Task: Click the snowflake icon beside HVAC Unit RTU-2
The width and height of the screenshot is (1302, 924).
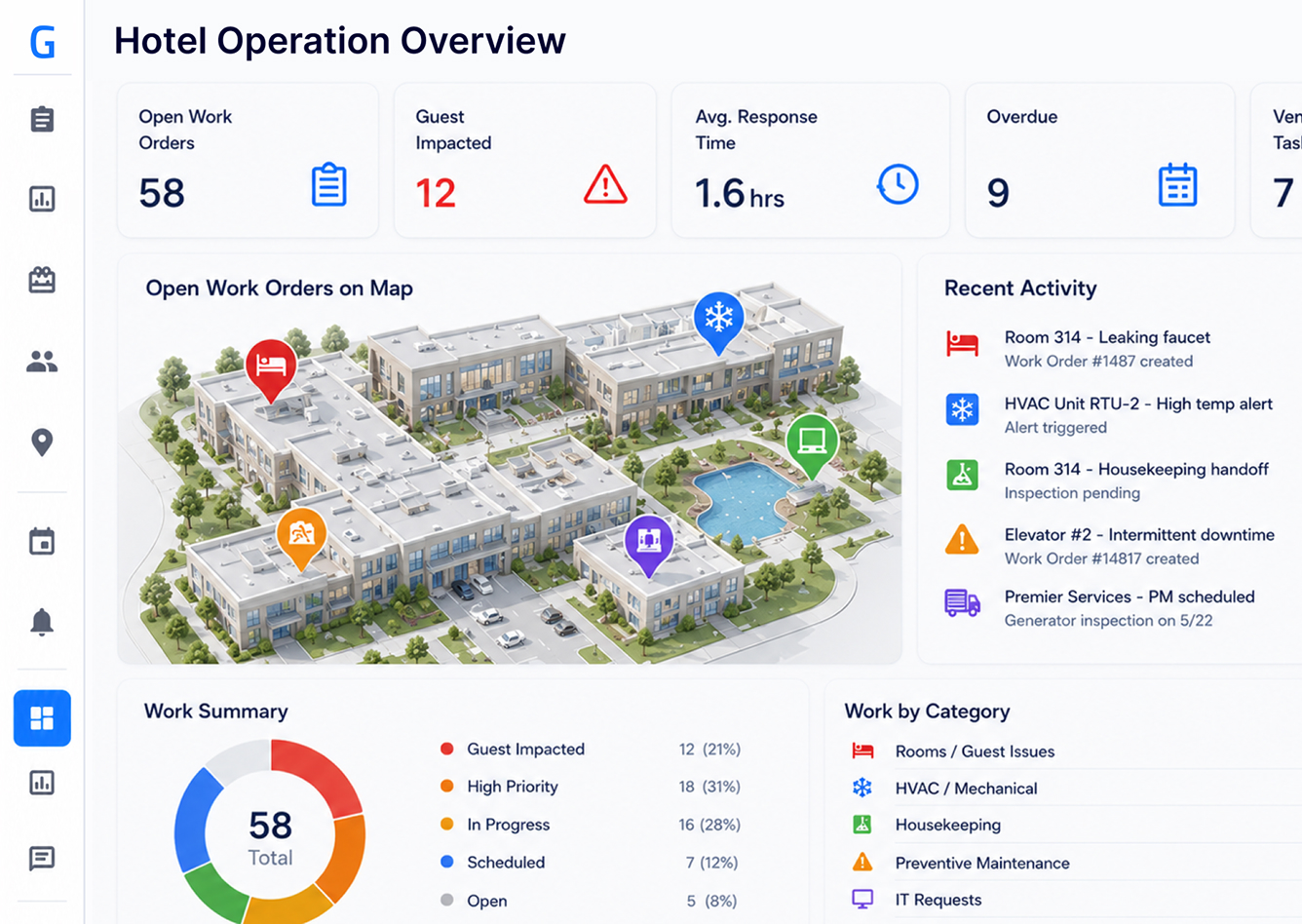Action: 962,409
